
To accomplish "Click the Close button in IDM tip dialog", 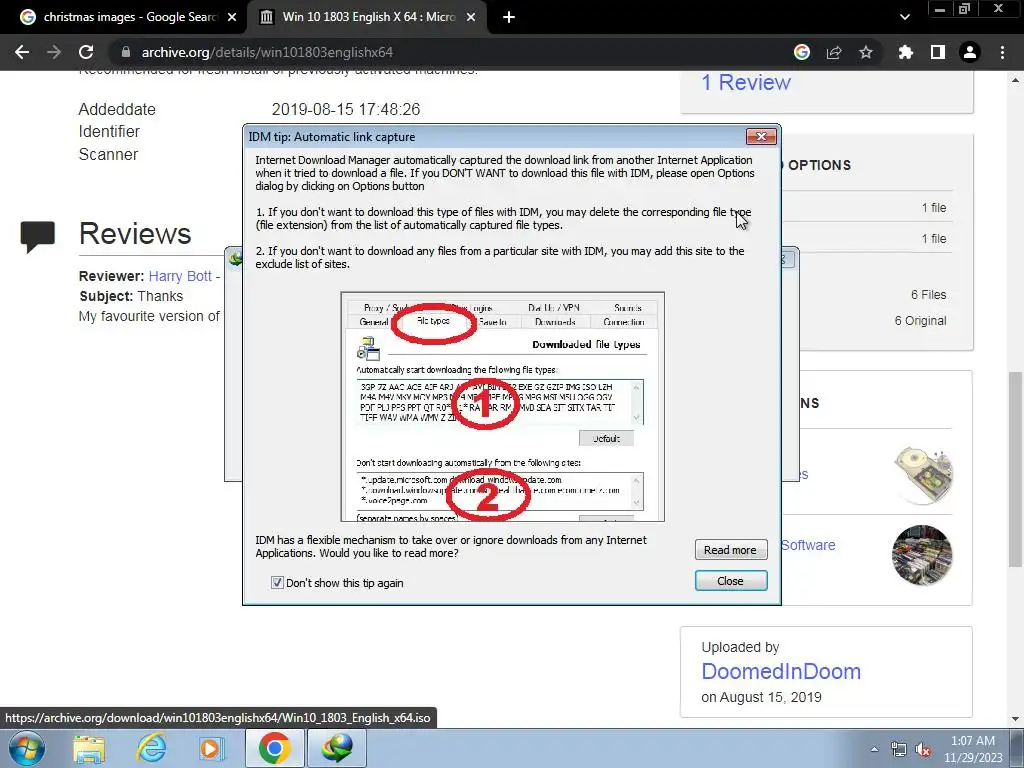I will pos(730,581).
